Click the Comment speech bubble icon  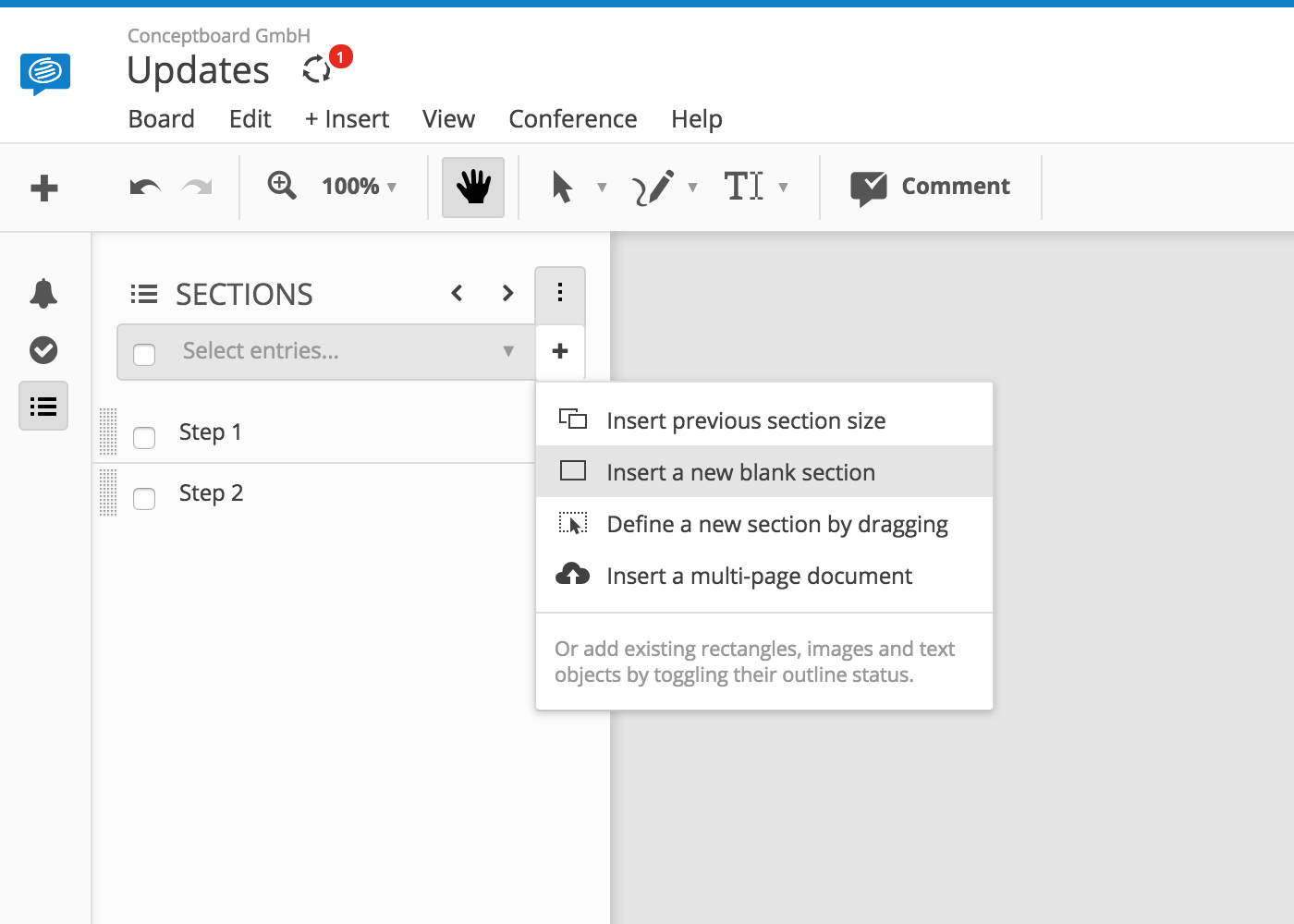click(868, 188)
